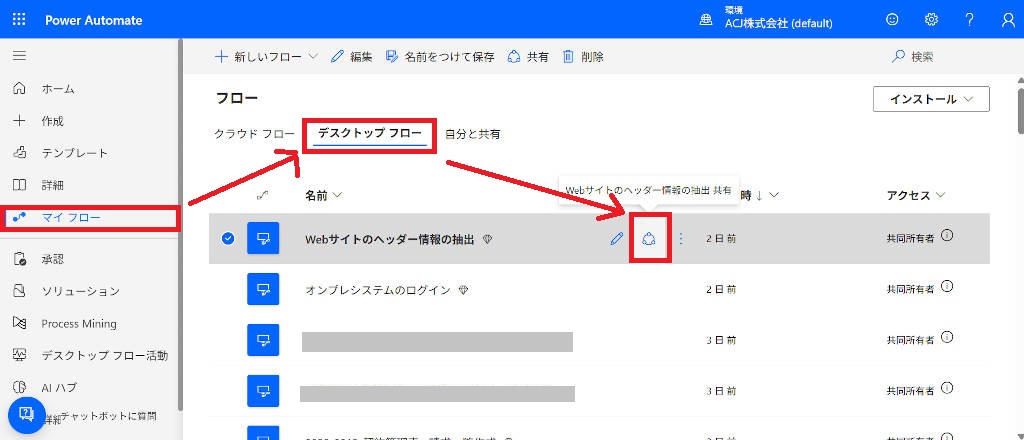The image size is (1024, 440).
Task: Open the インストール dropdown
Action: (931, 99)
